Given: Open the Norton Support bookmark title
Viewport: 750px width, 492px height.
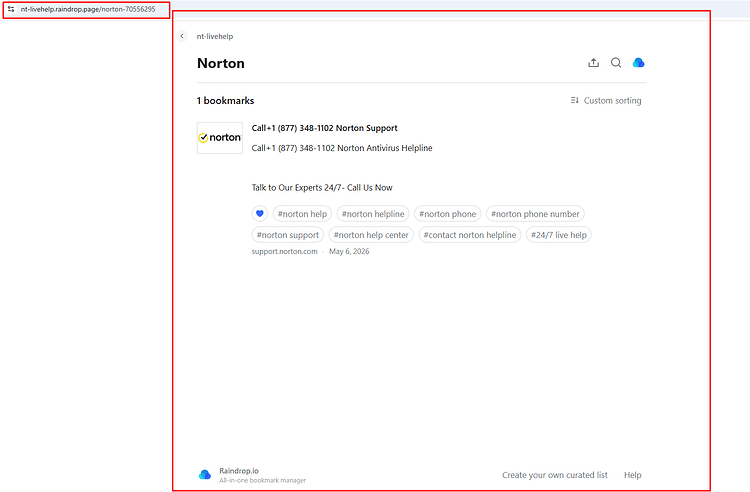Looking at the screenshot, I should pos(324,128).
